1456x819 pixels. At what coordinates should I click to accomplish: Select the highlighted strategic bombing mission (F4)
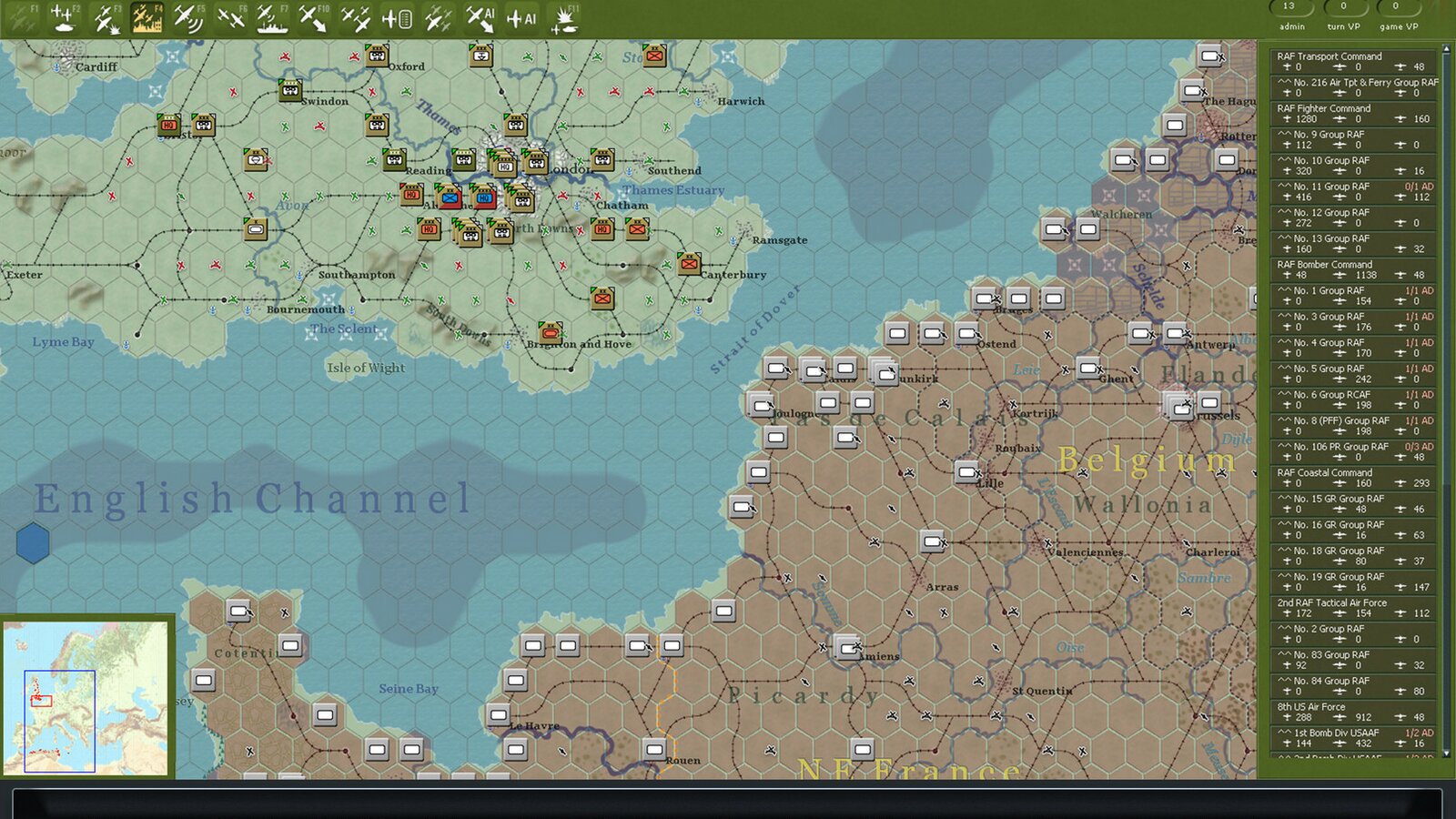click(147, 16)
